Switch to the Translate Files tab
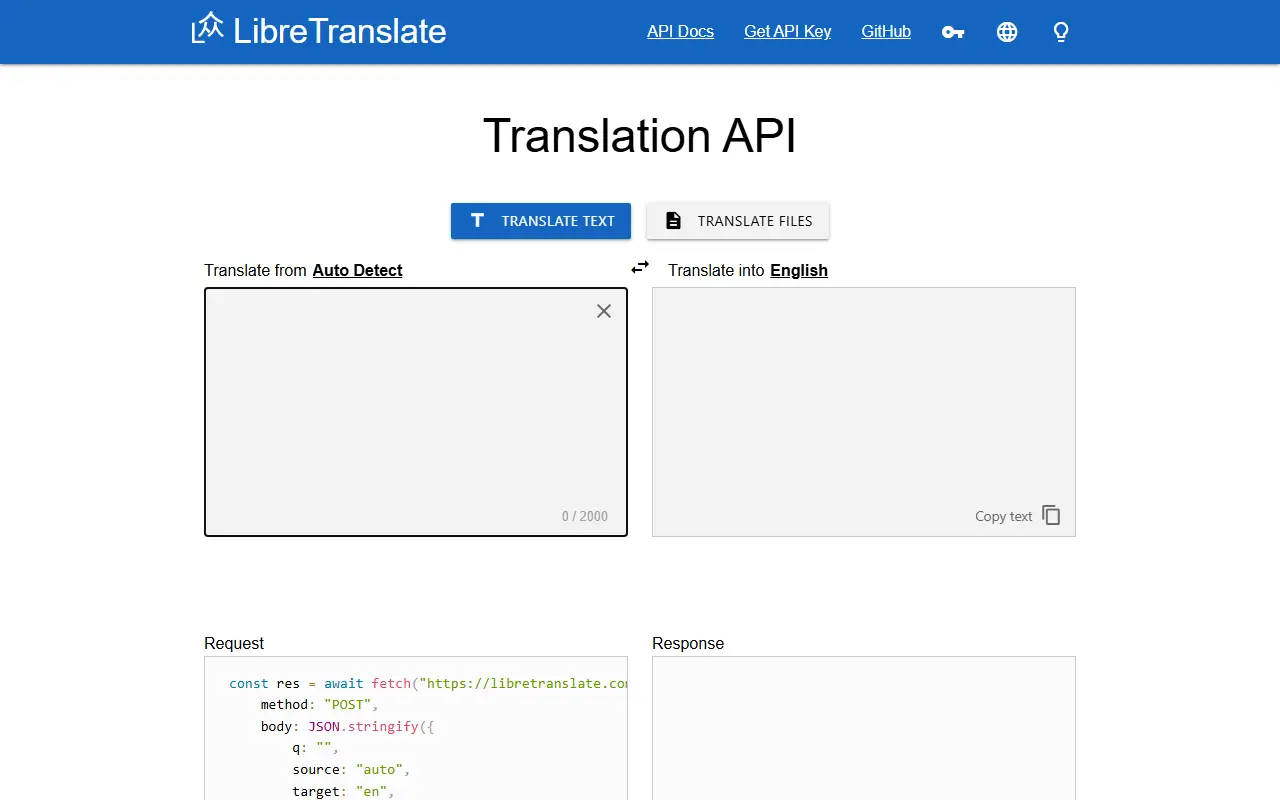This screenshot has width=1280, height=800. (738, 221)
